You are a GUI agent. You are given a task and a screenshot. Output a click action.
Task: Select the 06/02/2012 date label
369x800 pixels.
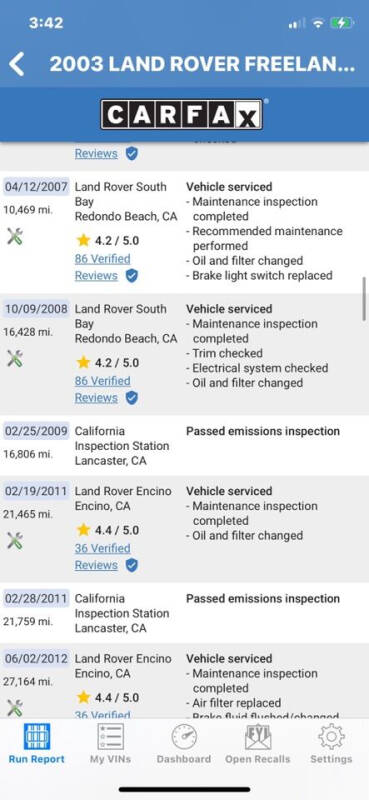36,659
